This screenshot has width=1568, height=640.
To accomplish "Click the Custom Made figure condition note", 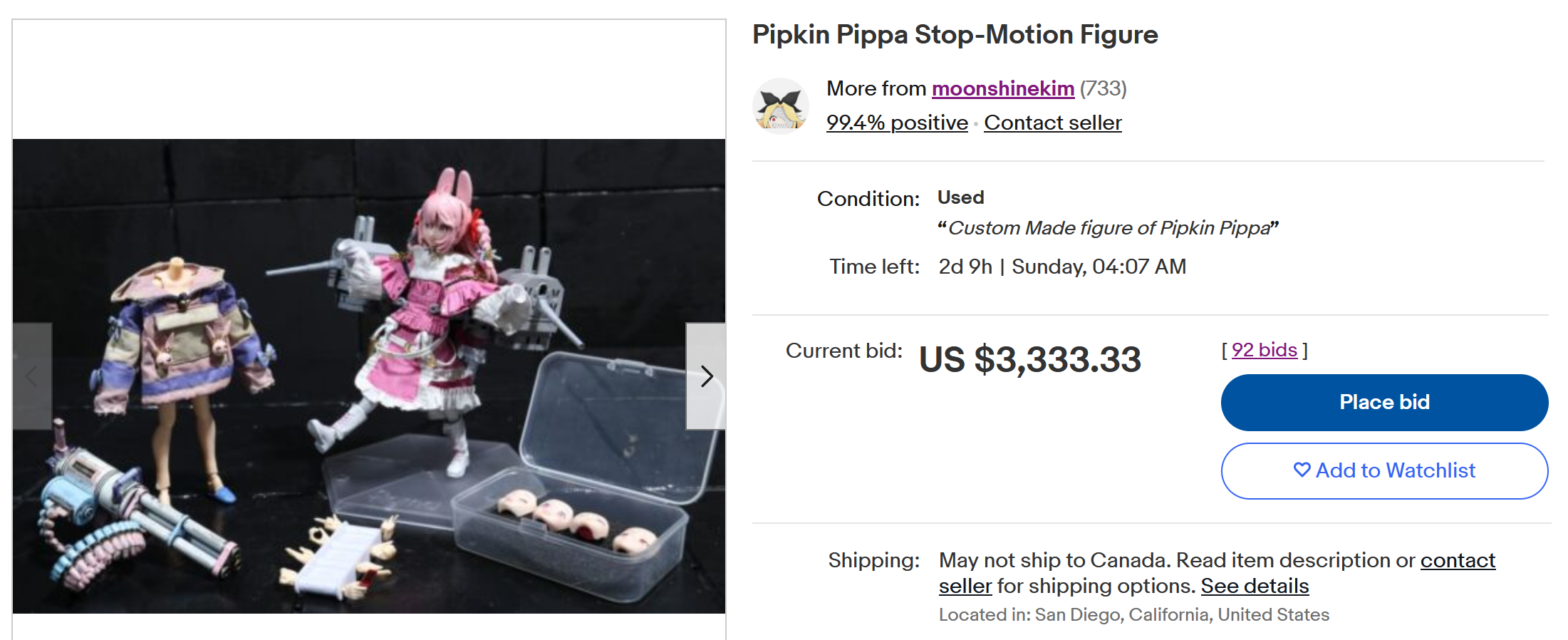I will (1108, 228).
